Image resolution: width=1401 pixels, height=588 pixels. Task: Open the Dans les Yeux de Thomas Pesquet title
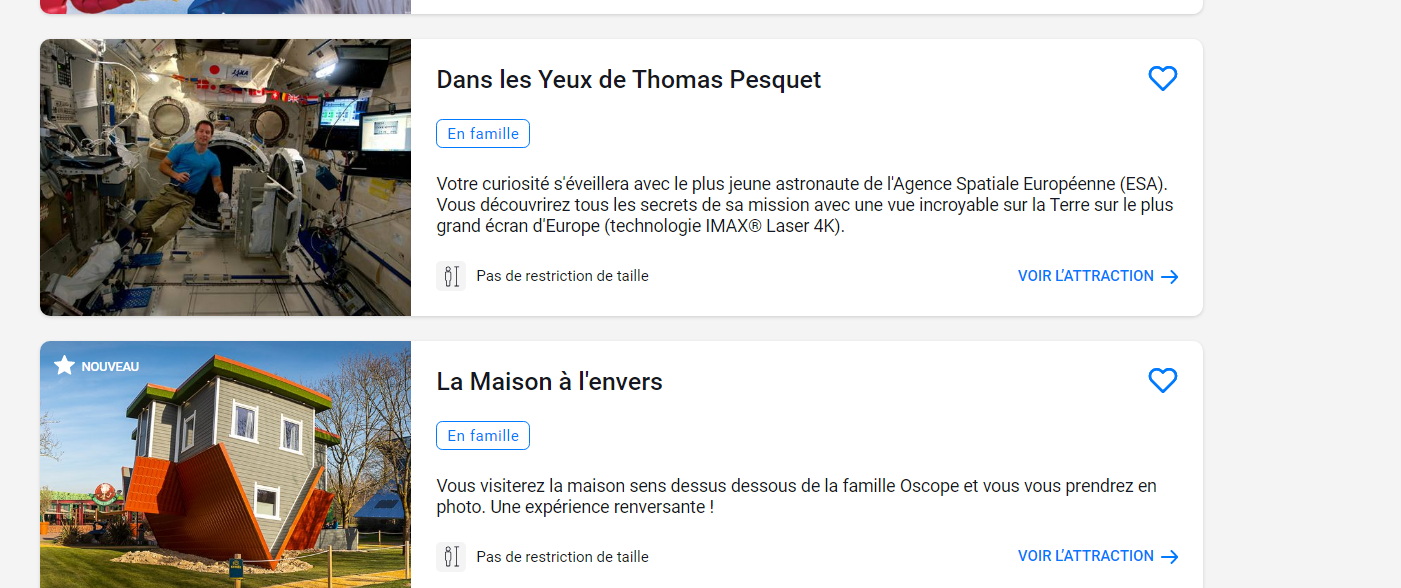point(629,80)
